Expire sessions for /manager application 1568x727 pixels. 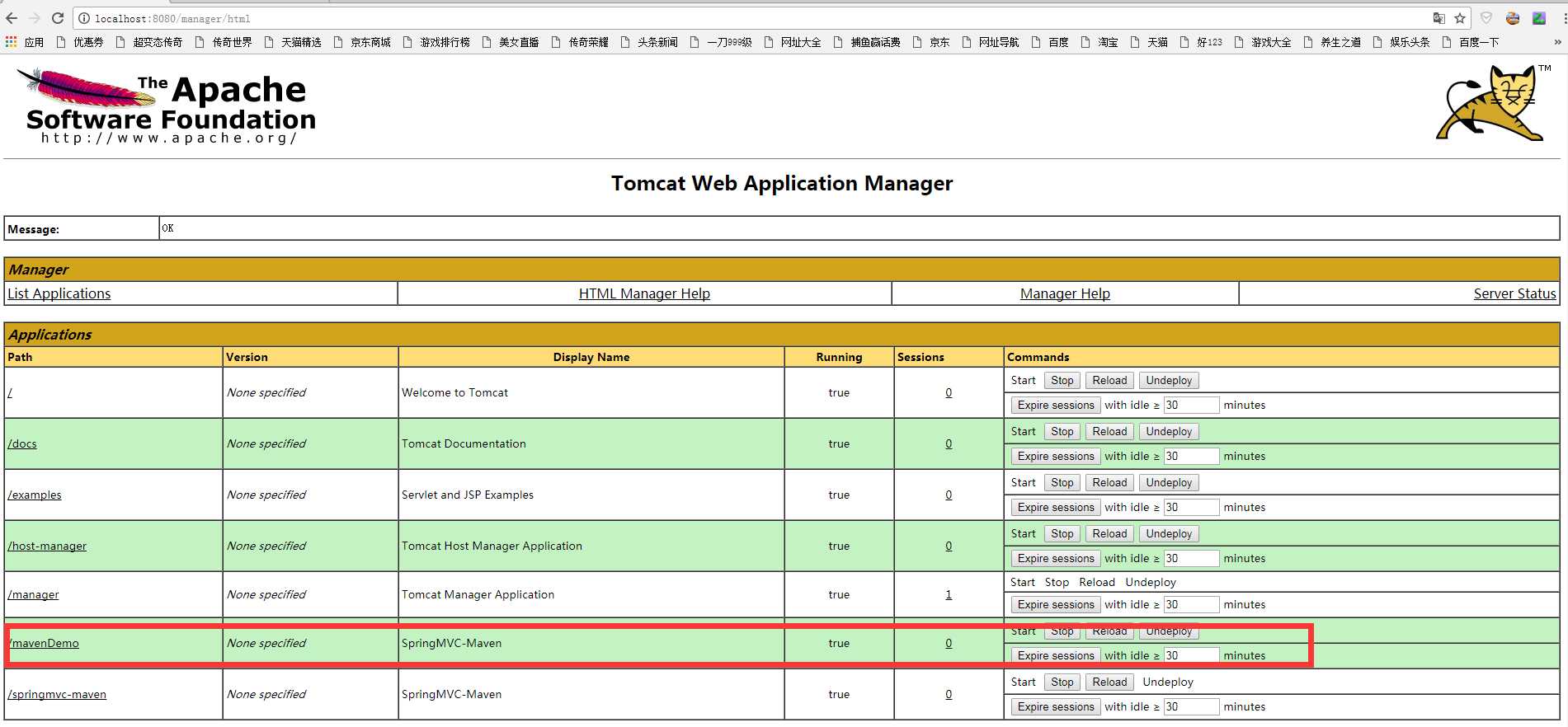pyautogui.click(x=1056, y=604)
